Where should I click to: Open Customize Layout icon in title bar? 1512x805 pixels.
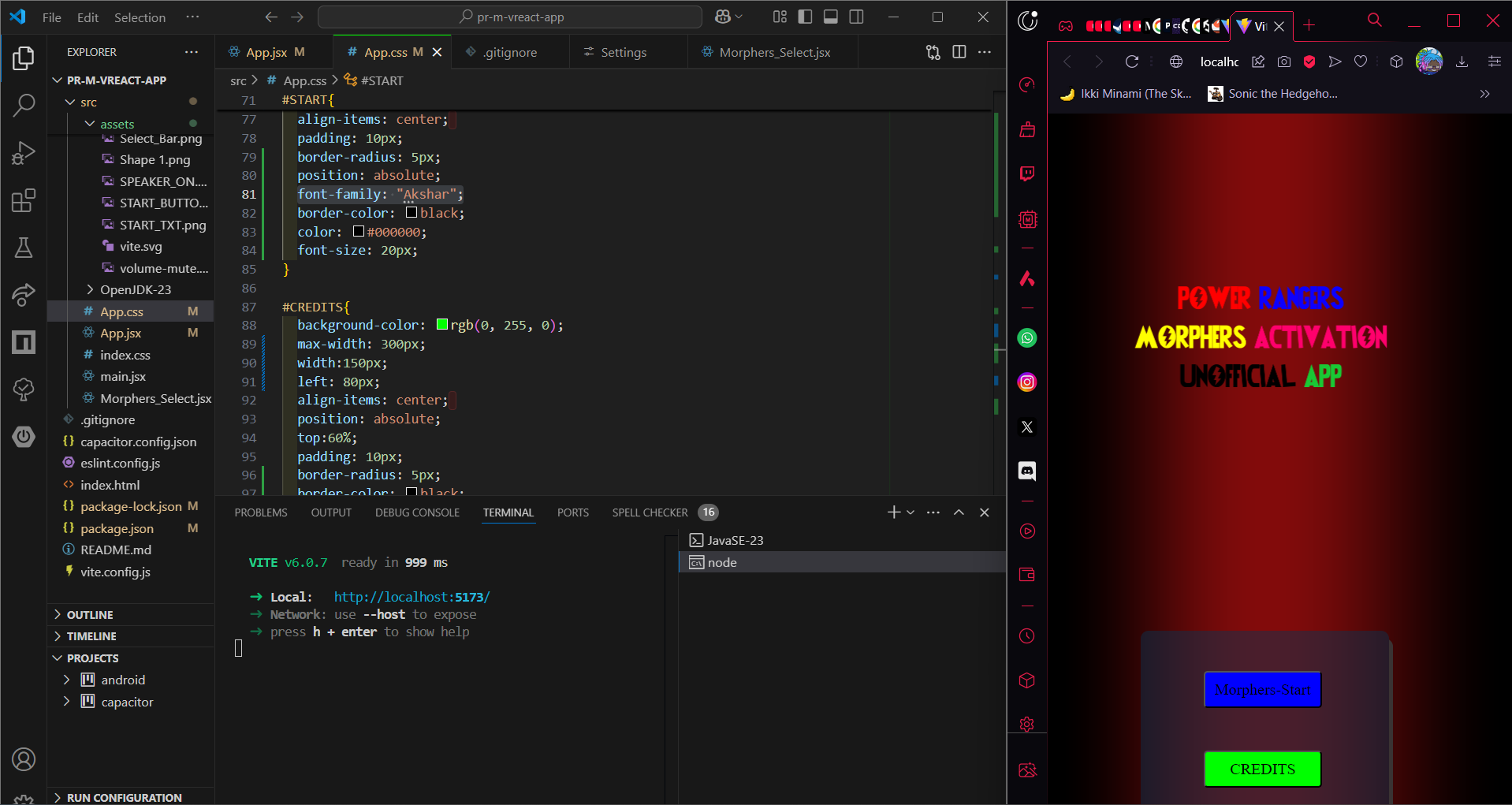click(x=780, y=17)
